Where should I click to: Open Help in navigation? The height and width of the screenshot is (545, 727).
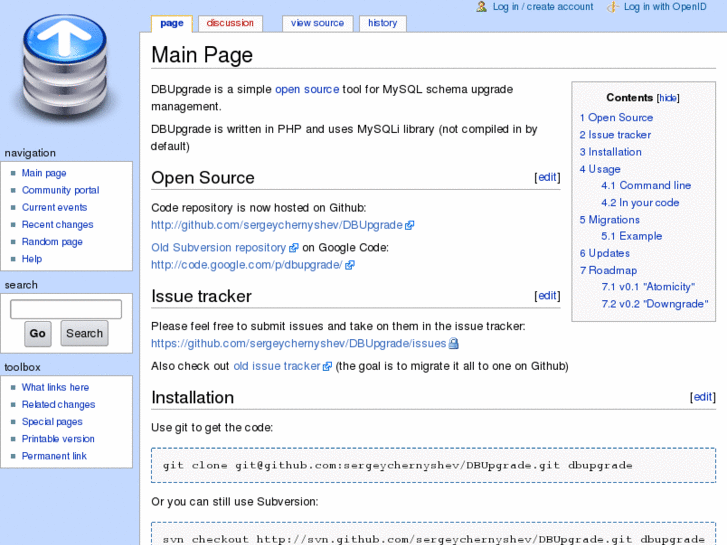pyautogui.click(x=32, y=259)
